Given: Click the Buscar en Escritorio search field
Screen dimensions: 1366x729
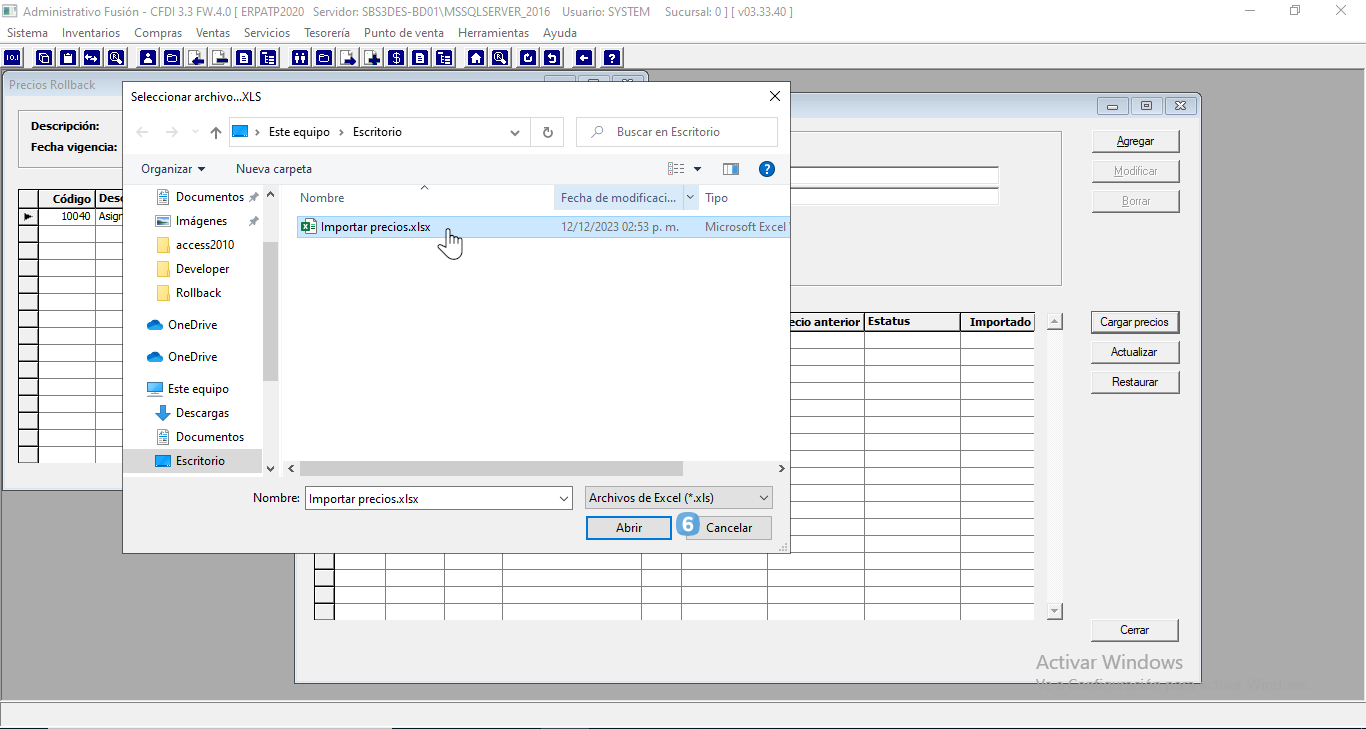Looking at the screenshot, I should [677, 132].
